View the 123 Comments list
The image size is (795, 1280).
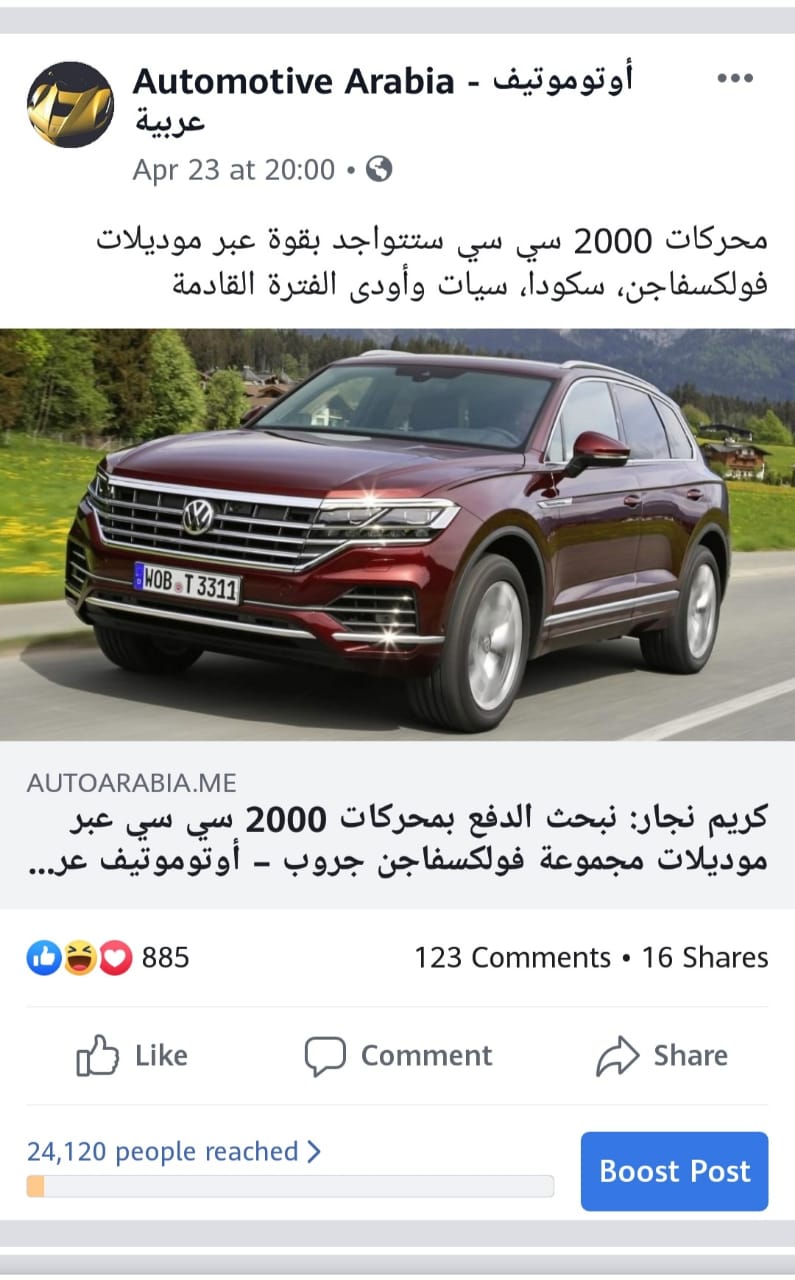pos(512,958)
